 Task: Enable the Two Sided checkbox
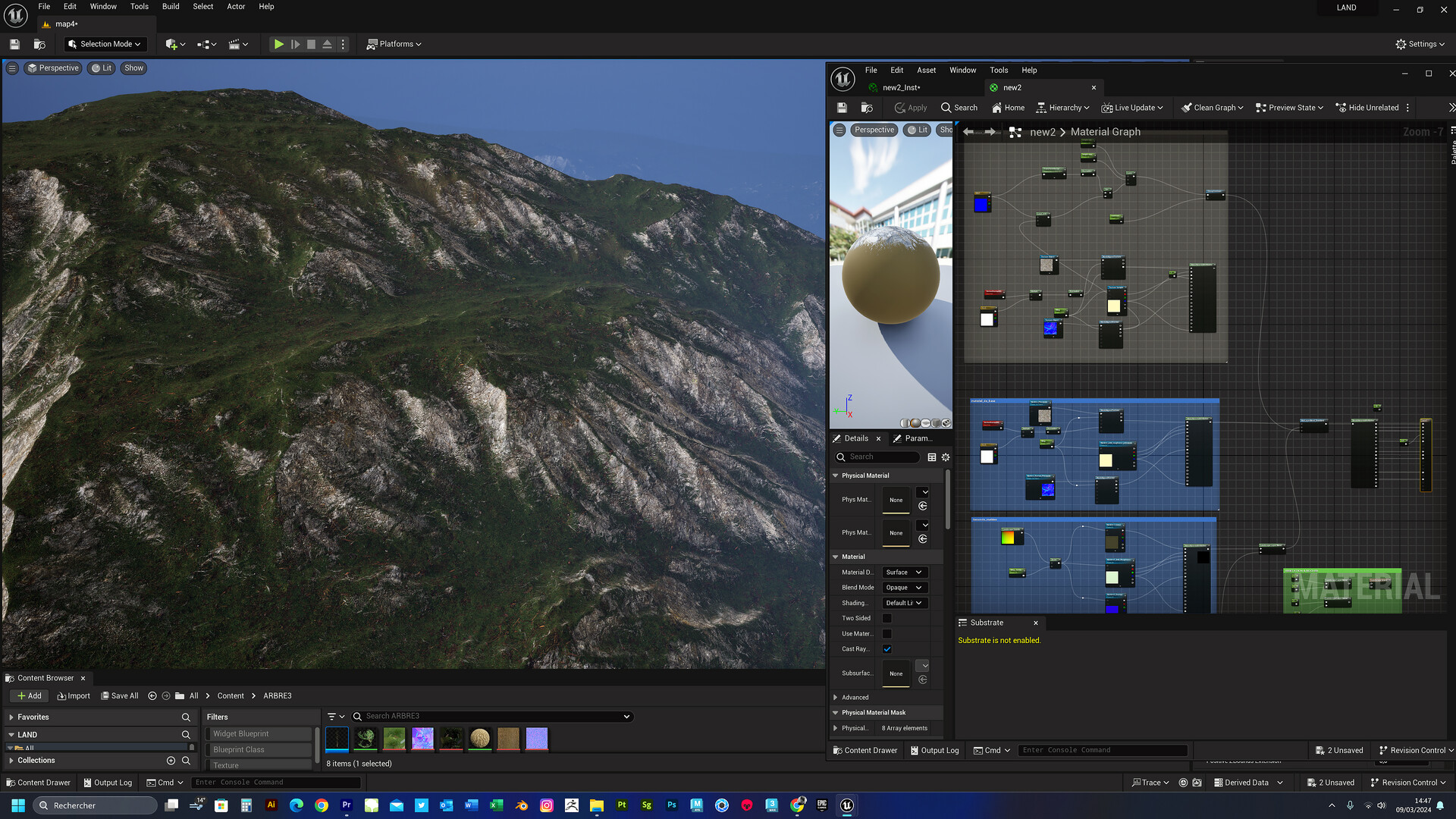pos(887,618)
